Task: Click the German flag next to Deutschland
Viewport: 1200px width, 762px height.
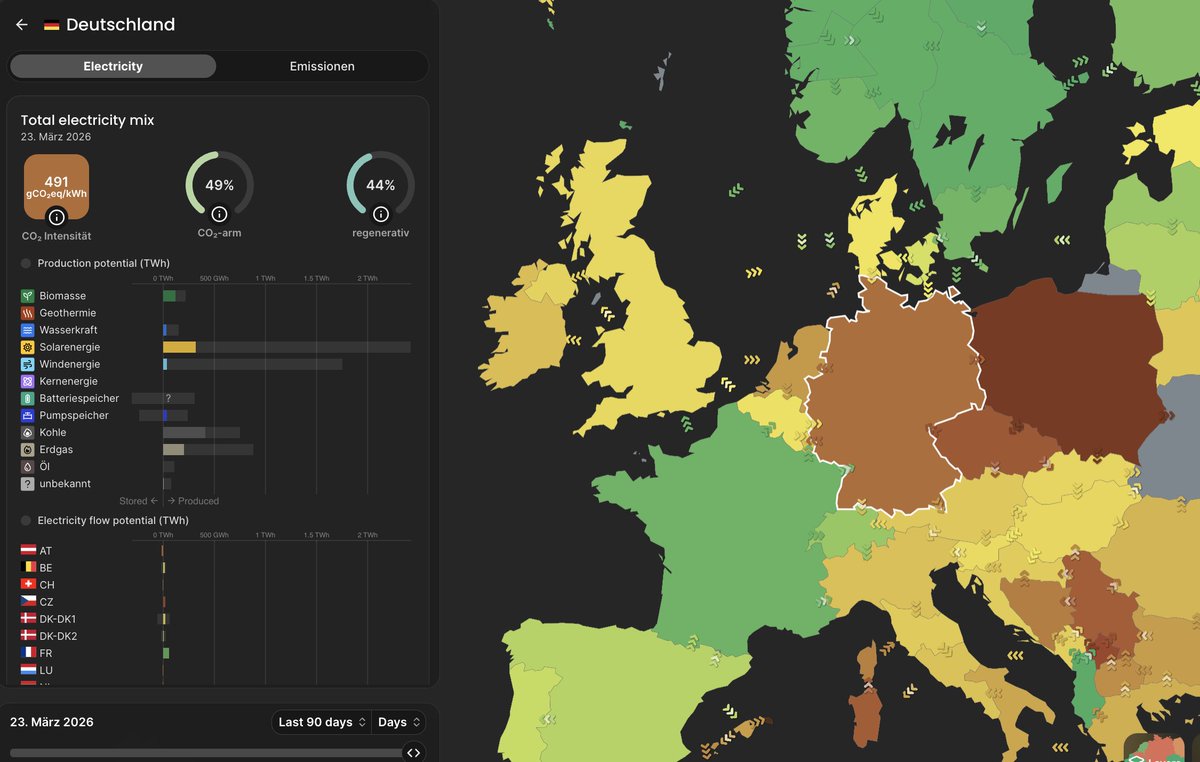Action: [x=51, y=25]
